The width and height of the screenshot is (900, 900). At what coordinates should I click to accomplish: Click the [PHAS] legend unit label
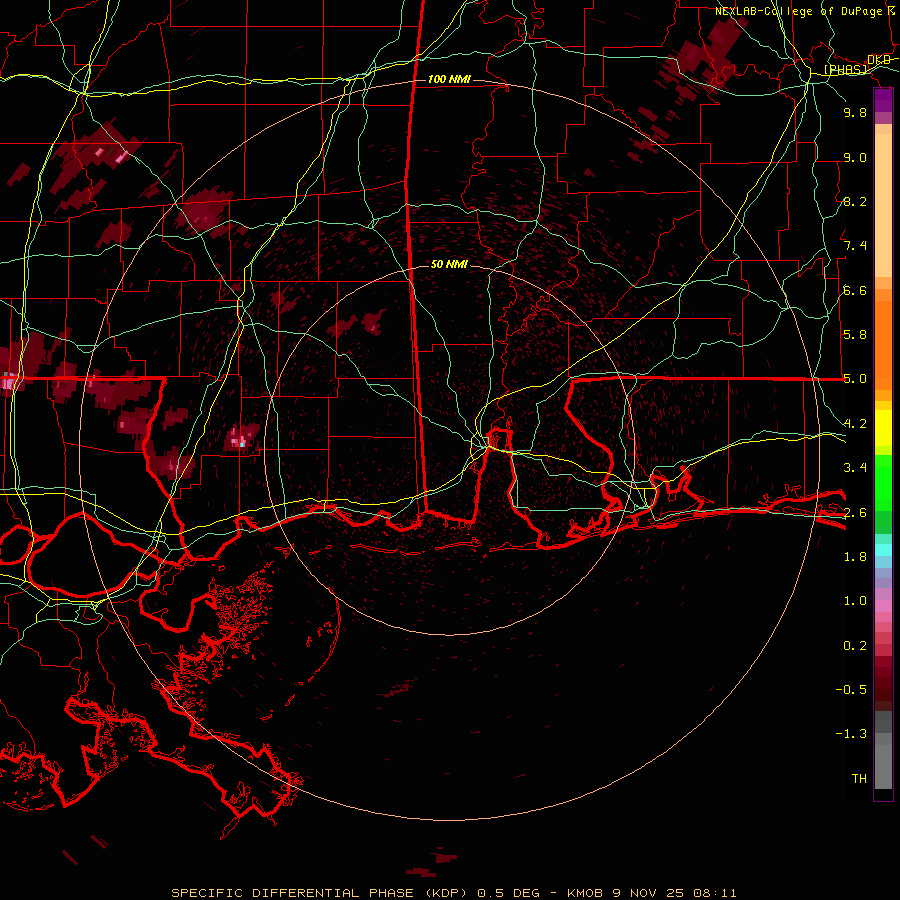coord(846,70)
